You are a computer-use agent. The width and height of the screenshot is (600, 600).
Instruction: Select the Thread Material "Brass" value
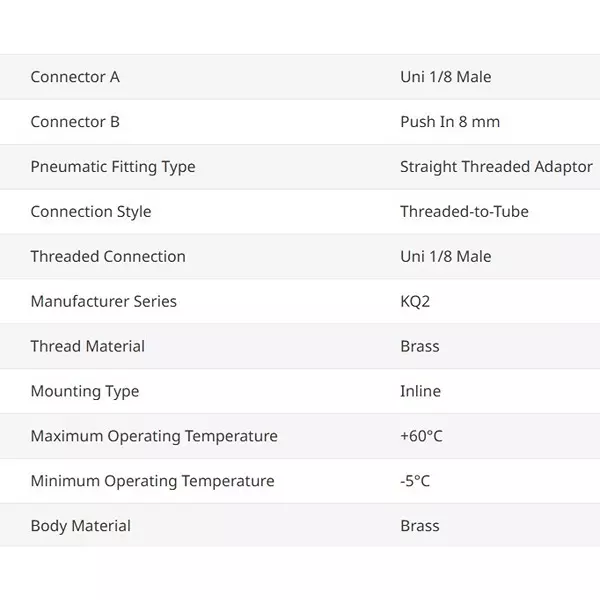(419, 347)
